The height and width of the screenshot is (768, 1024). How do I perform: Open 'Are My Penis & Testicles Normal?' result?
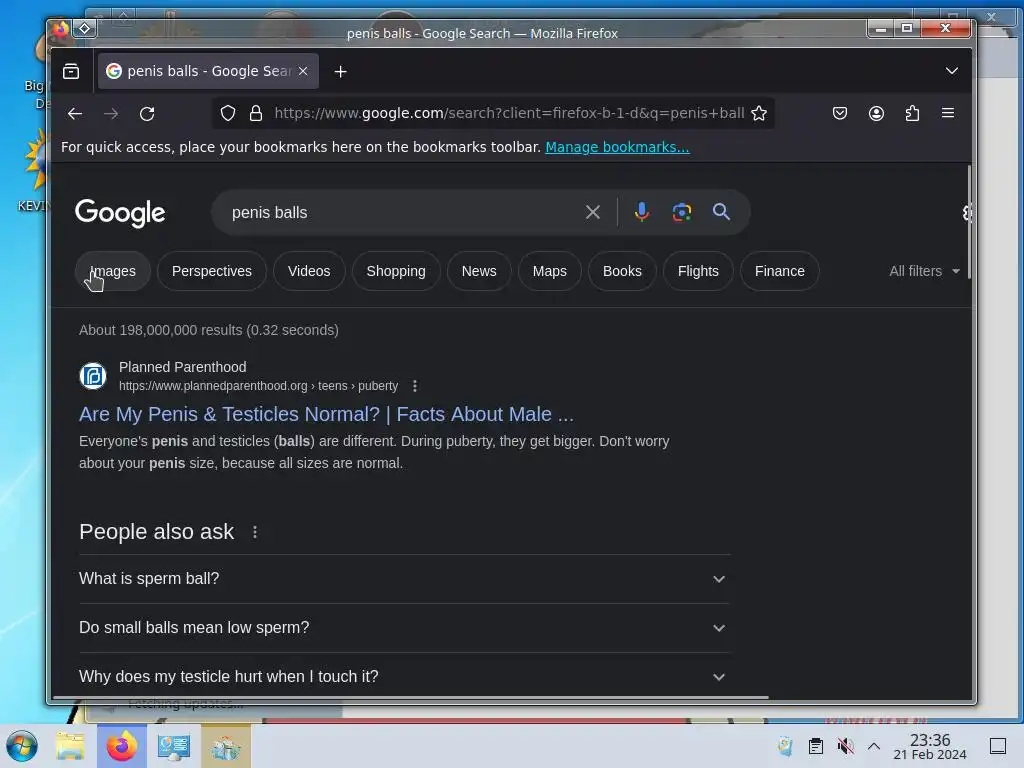pyautogui.click(x=327, y=414)
